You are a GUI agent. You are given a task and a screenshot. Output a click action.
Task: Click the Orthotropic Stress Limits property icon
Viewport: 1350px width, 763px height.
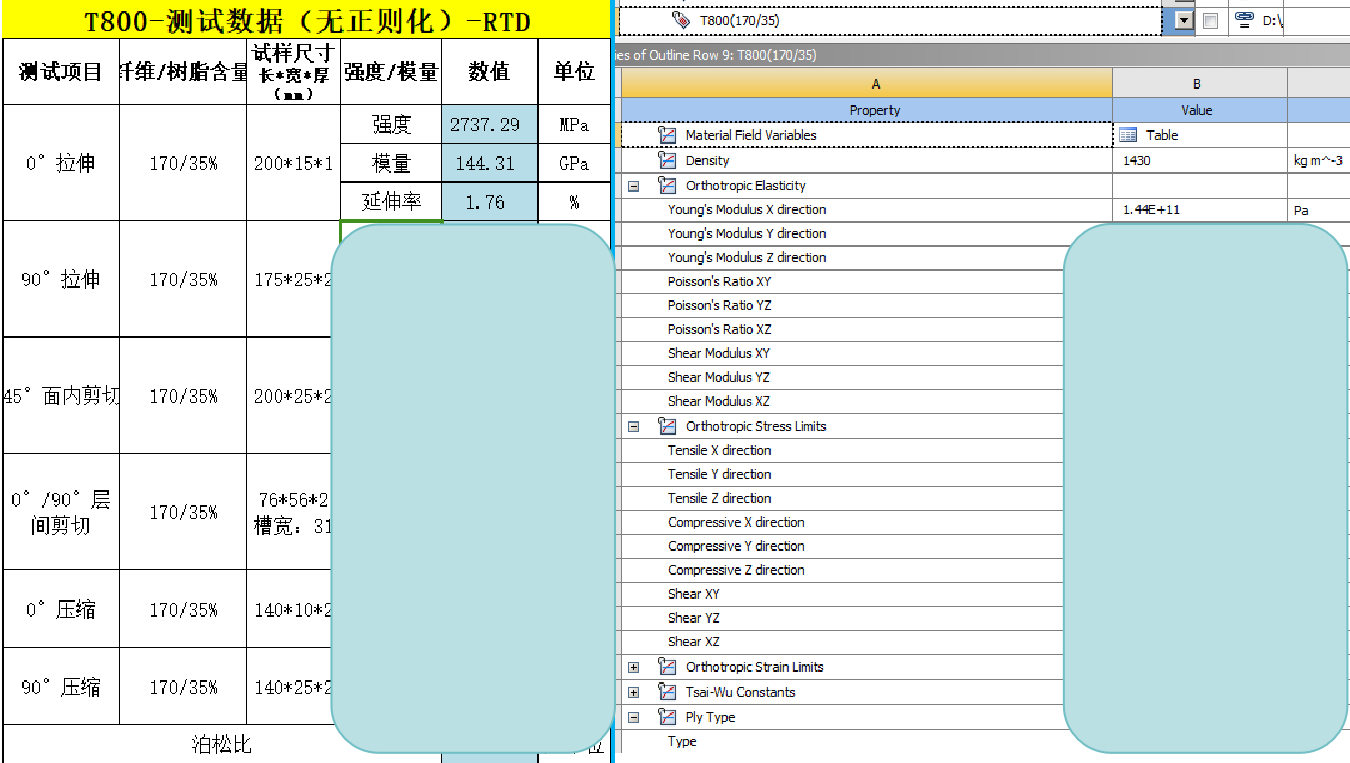click(667, 426)
